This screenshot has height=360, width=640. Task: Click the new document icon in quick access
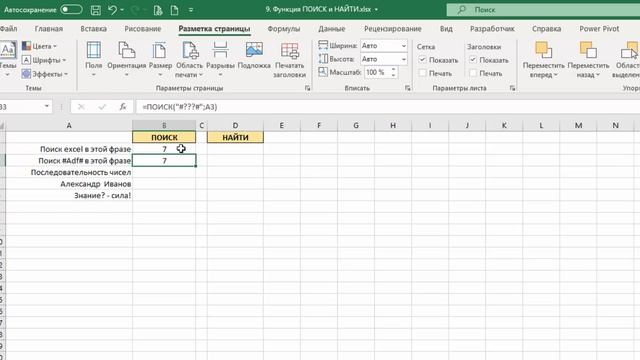174,10
